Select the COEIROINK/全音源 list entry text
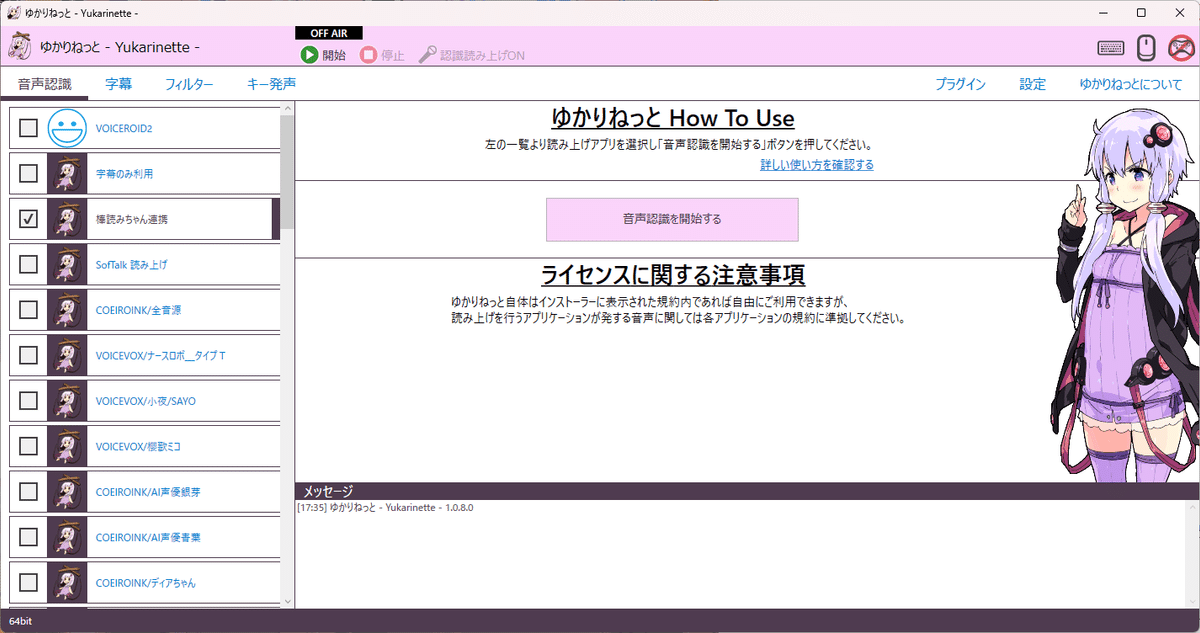1200x633 pixels. coord(138,310)
